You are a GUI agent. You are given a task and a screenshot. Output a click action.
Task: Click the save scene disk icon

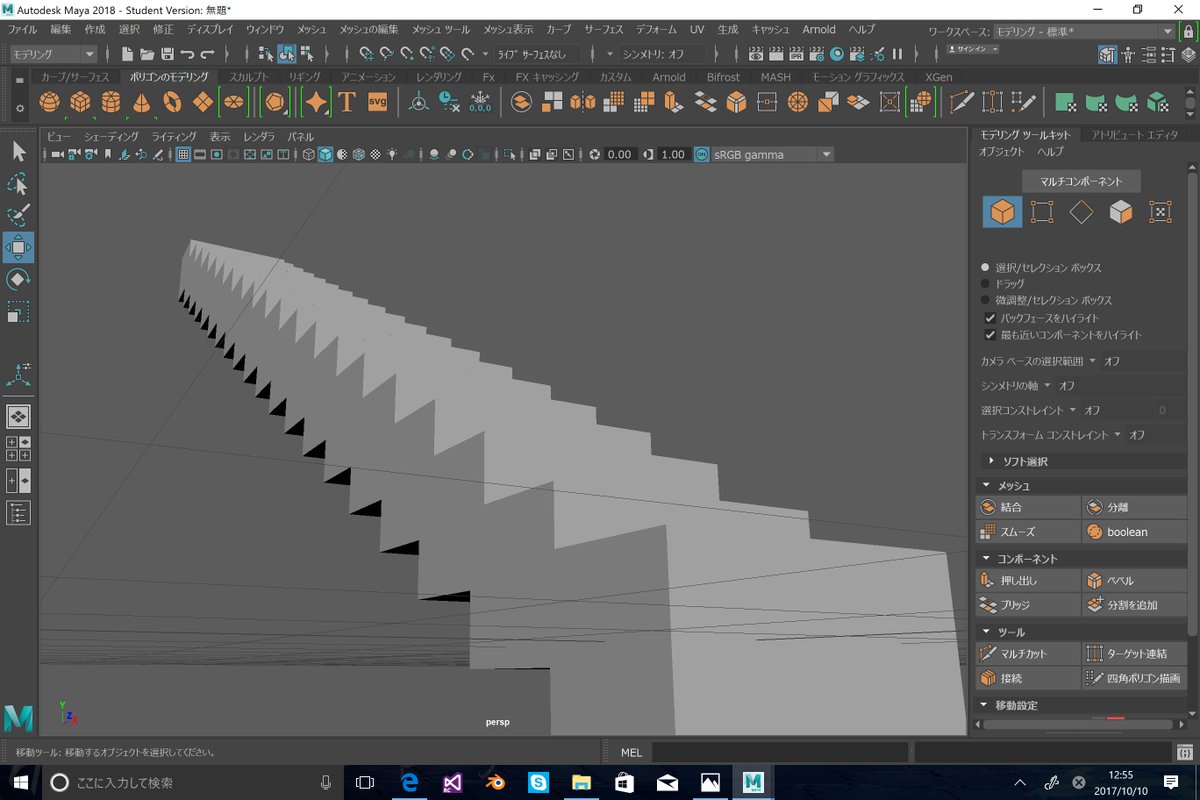coord(167,53)
